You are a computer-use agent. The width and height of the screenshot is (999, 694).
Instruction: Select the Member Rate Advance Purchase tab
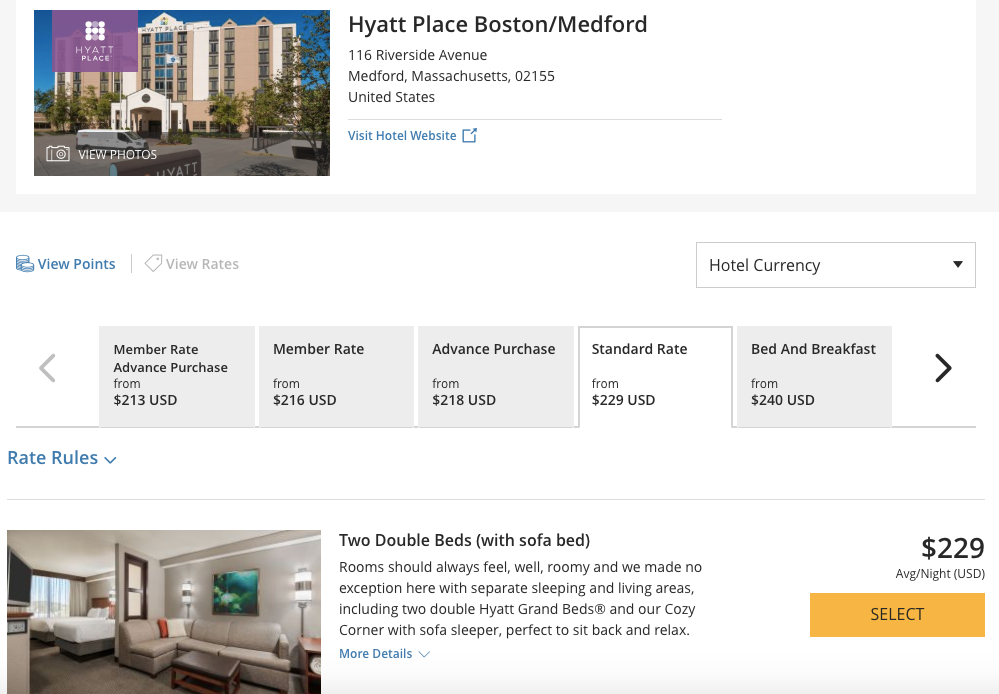point(176,376)
